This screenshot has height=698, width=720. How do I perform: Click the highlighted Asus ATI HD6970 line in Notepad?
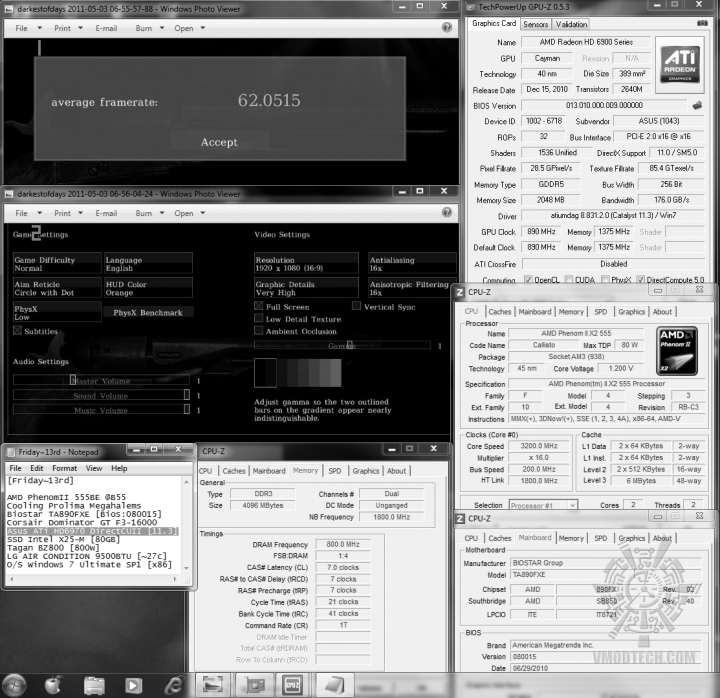[x=93, y=531]
